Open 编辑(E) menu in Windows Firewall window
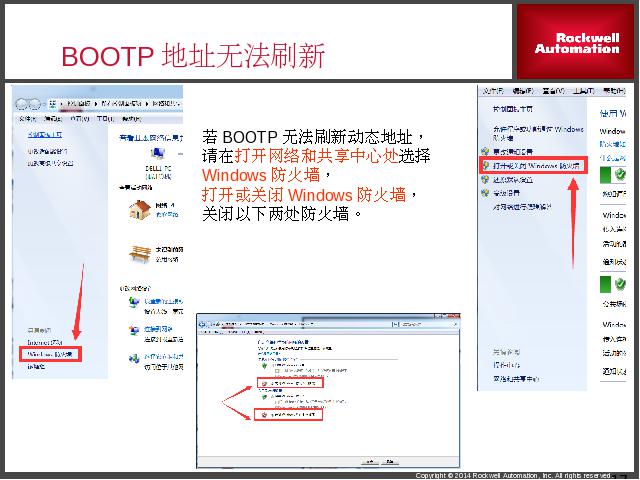Screen dimensions: 640x480 tap(523, 91)
